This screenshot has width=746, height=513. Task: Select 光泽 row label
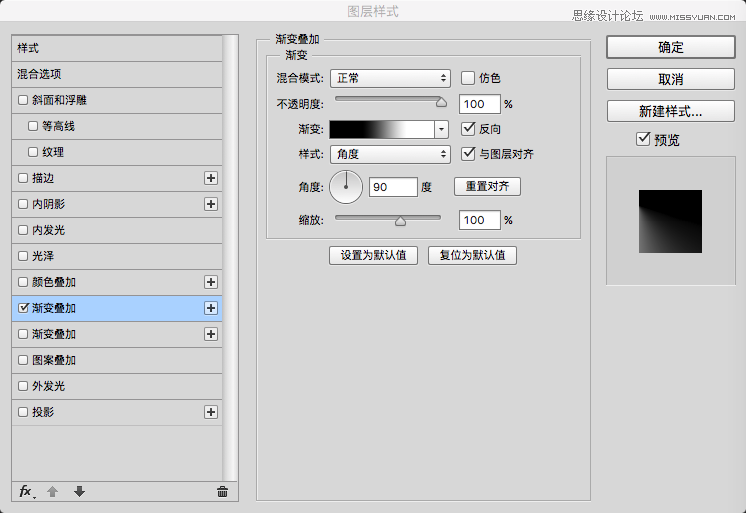point(43,256)
